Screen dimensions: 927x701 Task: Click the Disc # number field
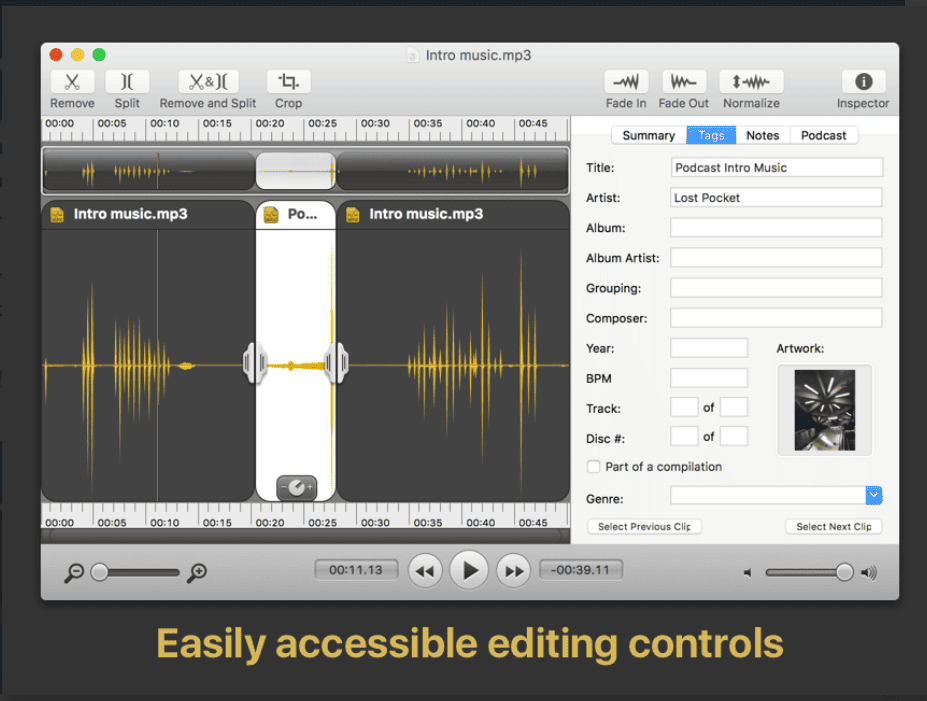685,436
